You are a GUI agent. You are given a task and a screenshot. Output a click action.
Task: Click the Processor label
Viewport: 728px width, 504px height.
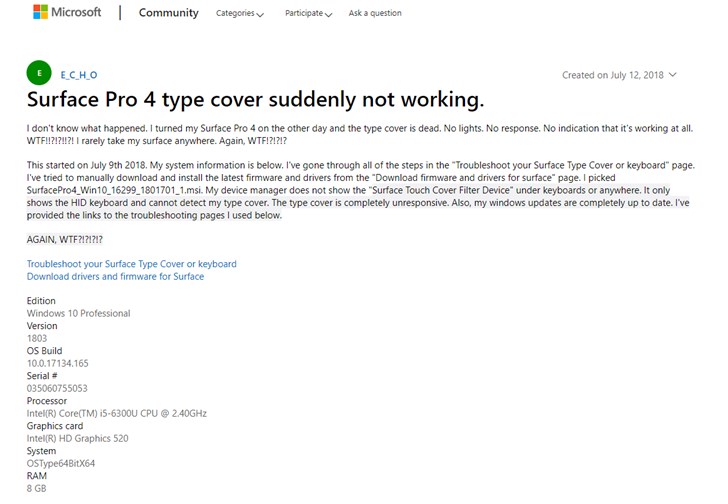pyautogui.click(x=47, y=401)
